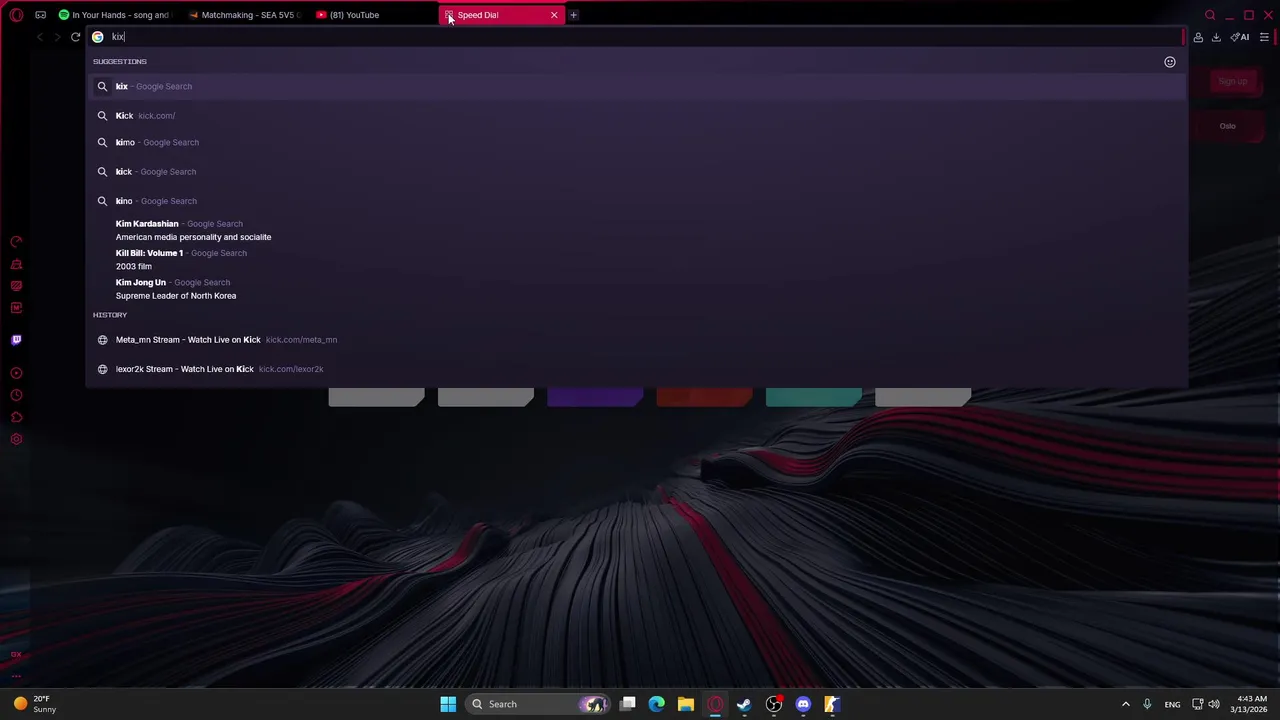Open lexor2k Stream history entry

tap(636, 369)
